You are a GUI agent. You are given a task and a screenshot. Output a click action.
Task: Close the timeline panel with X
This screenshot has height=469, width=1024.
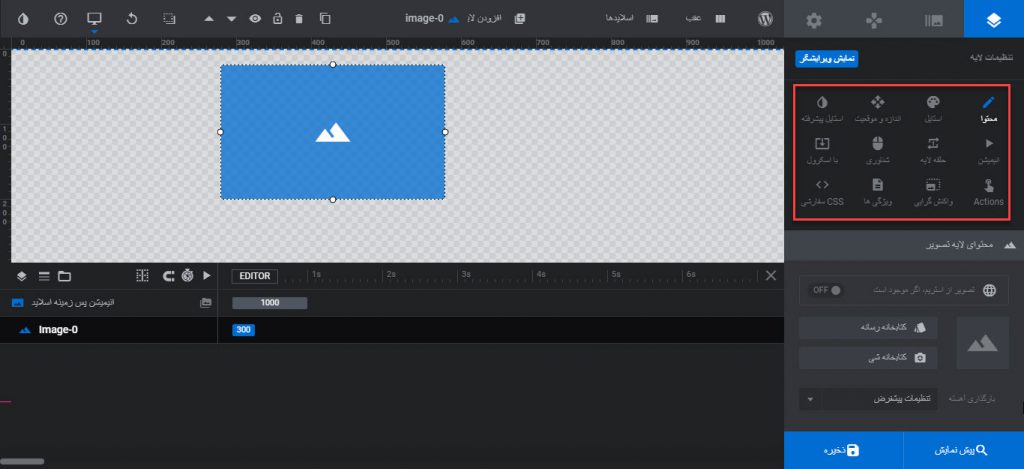tap(771, 276)
